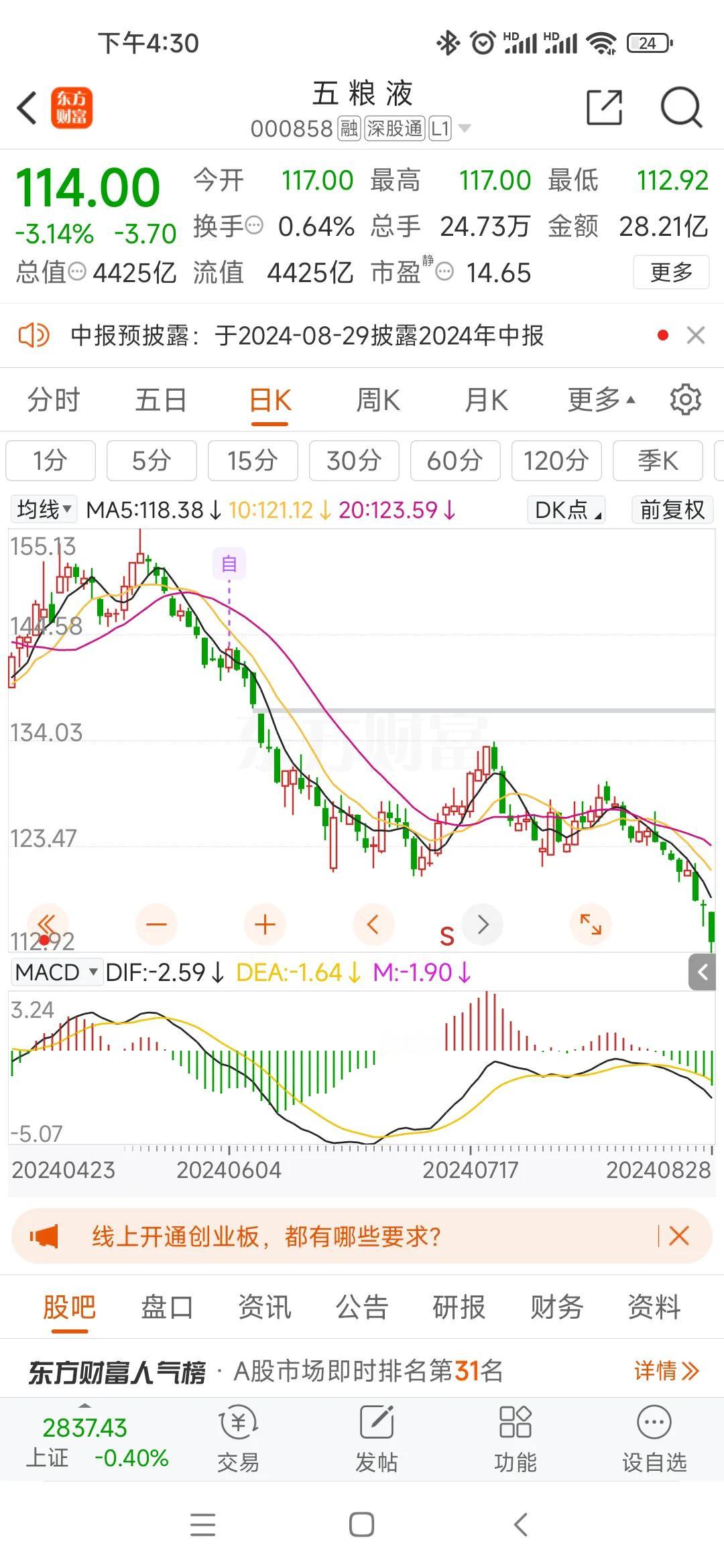The image size is (724, 1568).
Task: Open 线上开通创业板 promotion text
Action: (x=266, y=1236)
